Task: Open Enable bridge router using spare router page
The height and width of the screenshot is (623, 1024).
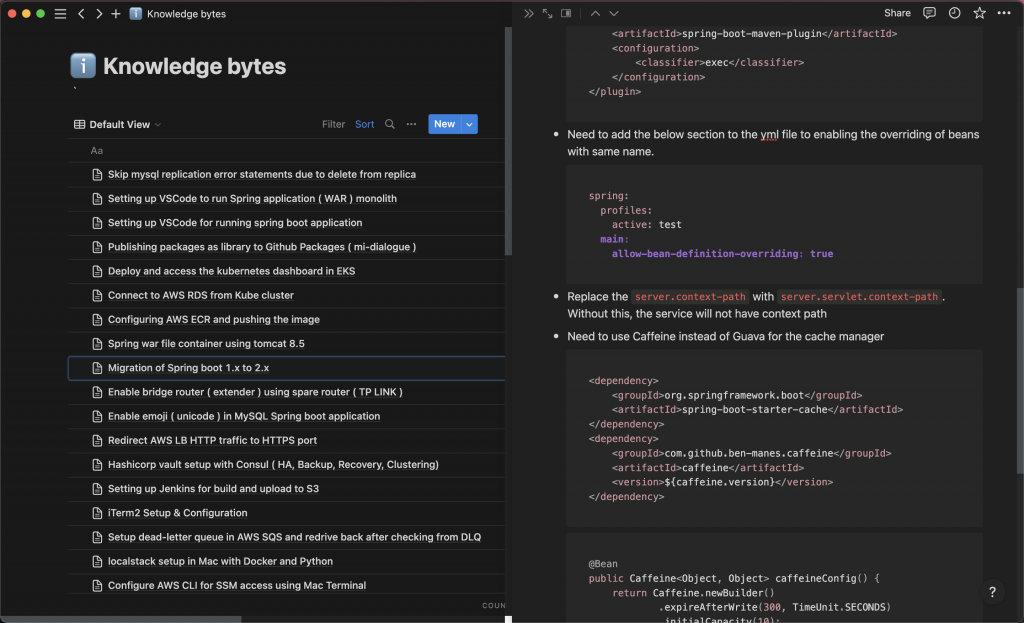Action: pos(255,392)
